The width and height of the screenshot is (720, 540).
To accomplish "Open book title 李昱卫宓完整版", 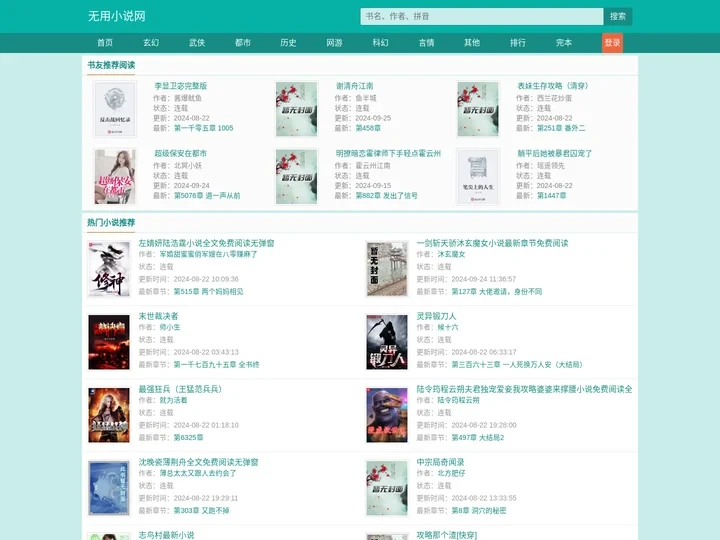I will (180, 86).
